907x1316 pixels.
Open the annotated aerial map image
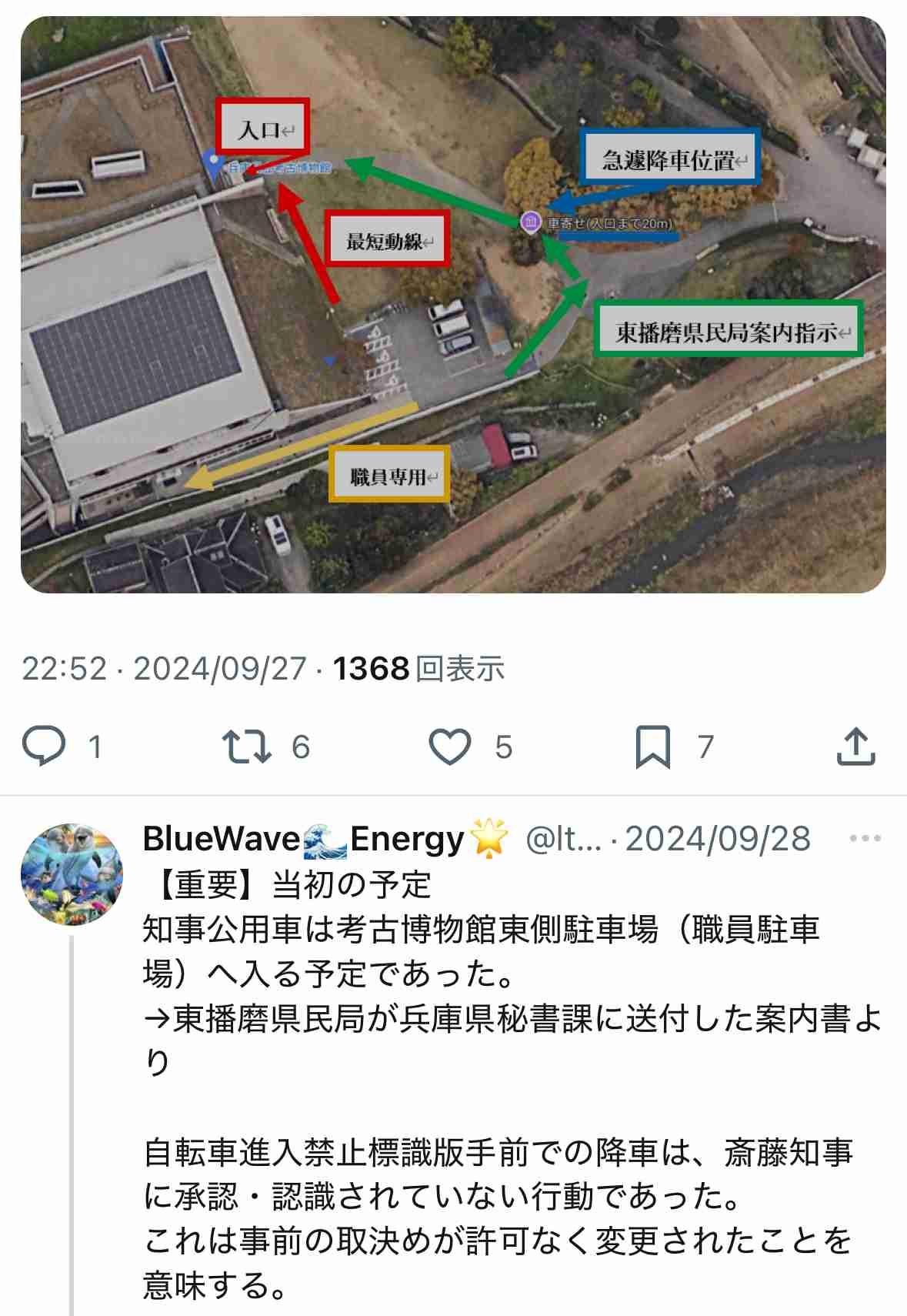click(x=453, y=305)
